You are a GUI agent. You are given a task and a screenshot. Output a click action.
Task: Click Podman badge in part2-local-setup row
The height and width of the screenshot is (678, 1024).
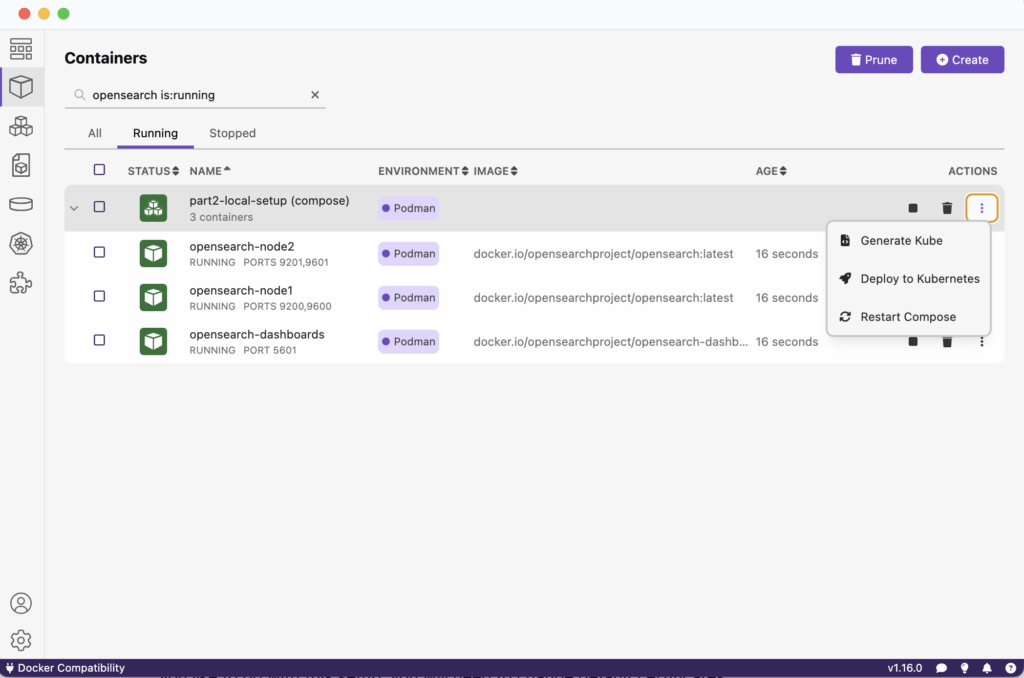pos(408,208)
